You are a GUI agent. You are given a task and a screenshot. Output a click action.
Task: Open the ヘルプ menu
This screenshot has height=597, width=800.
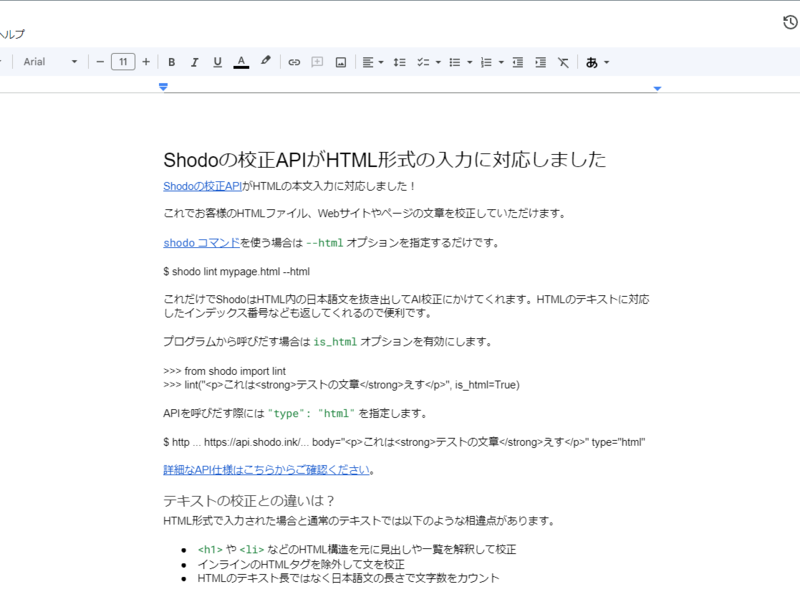[12, 34]
